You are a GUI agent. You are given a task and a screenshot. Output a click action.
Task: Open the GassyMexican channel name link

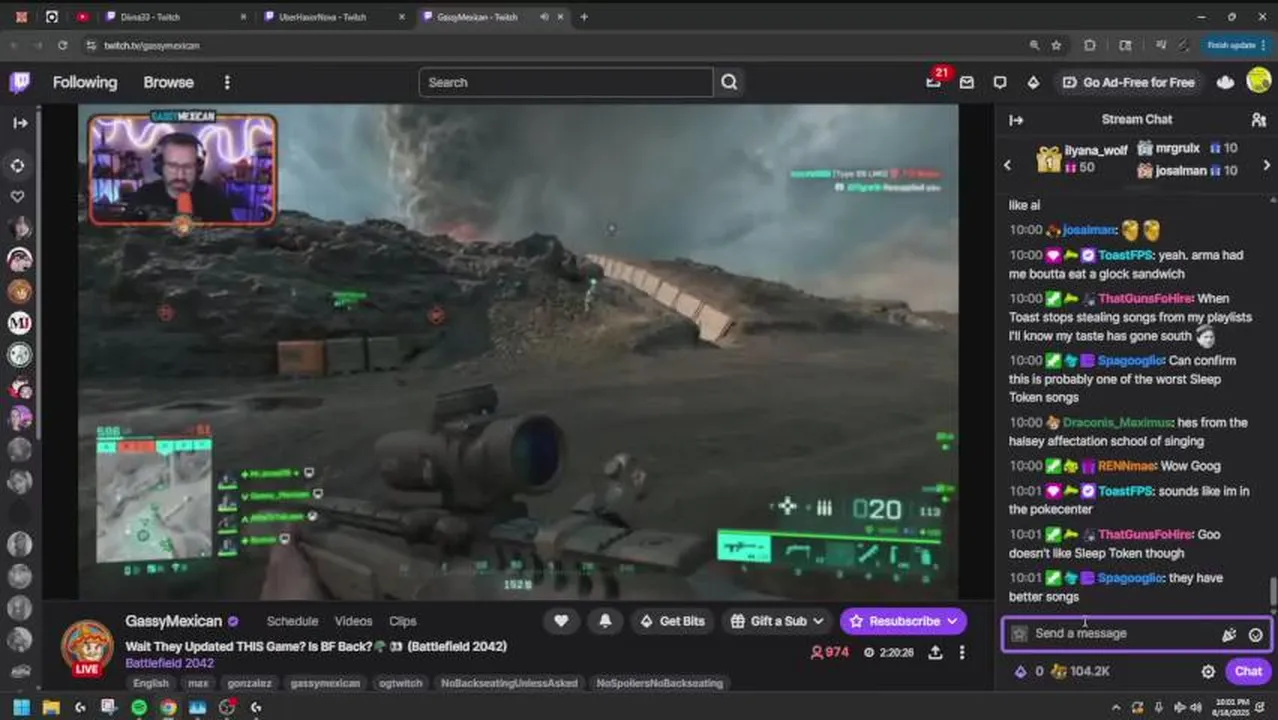173,621
